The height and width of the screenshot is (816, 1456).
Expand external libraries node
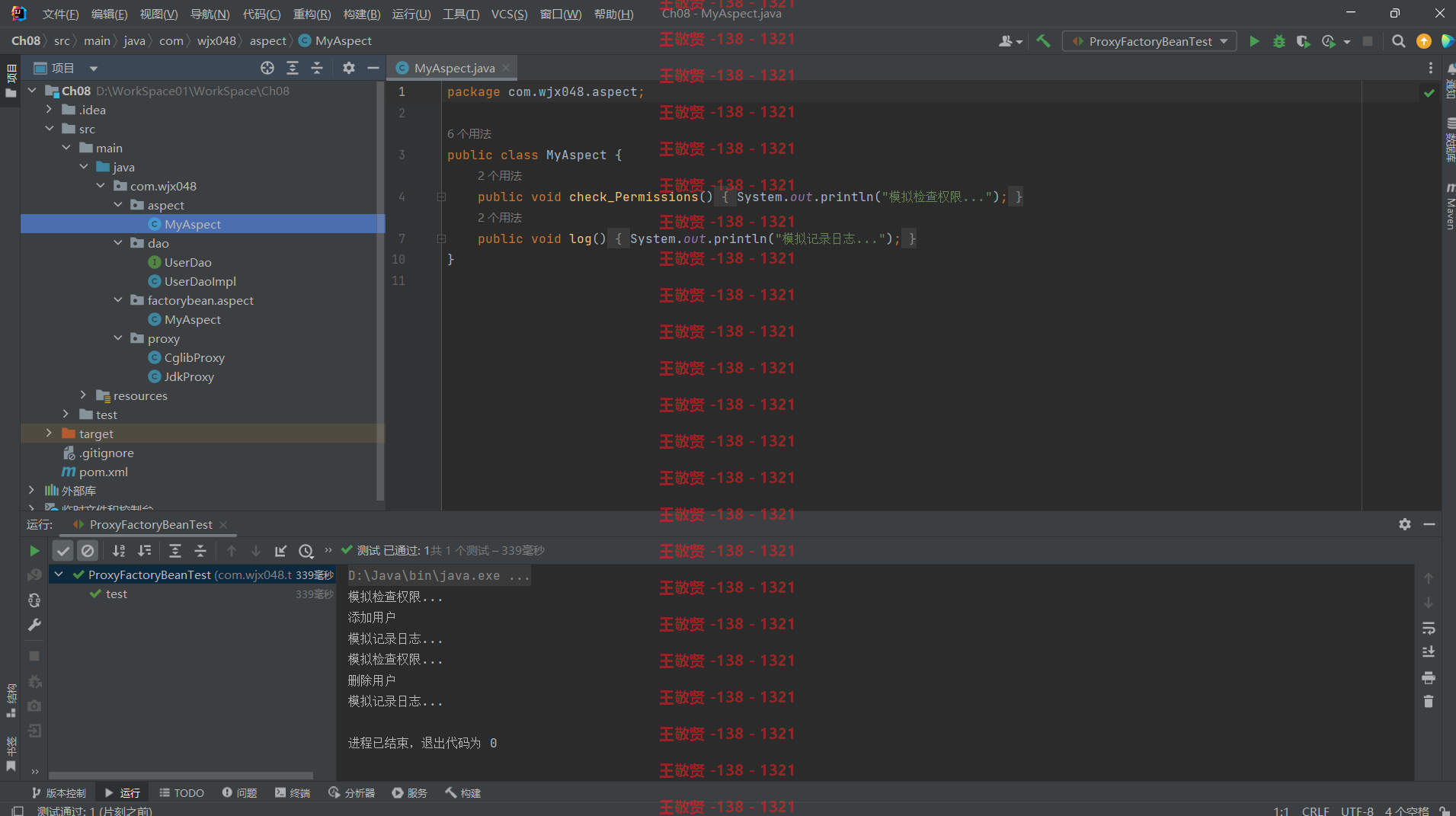coord(31,491)
